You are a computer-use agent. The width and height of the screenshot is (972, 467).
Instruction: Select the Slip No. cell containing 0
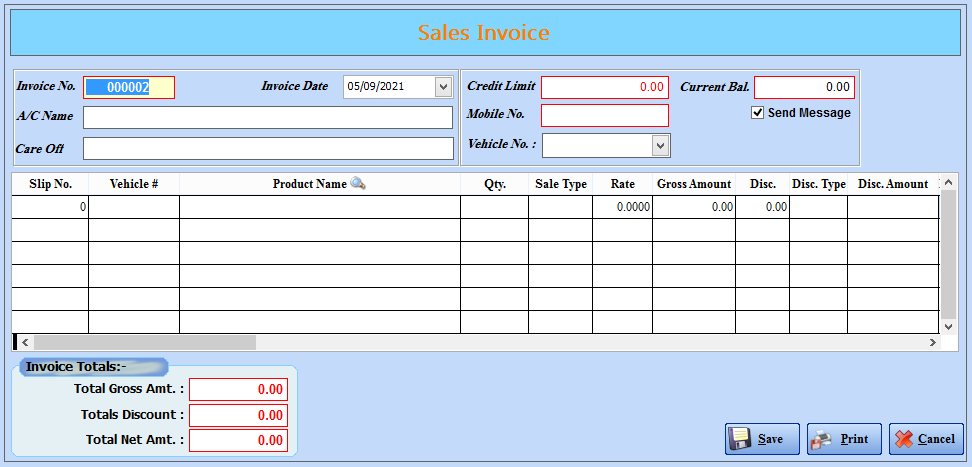click(50, 207)
